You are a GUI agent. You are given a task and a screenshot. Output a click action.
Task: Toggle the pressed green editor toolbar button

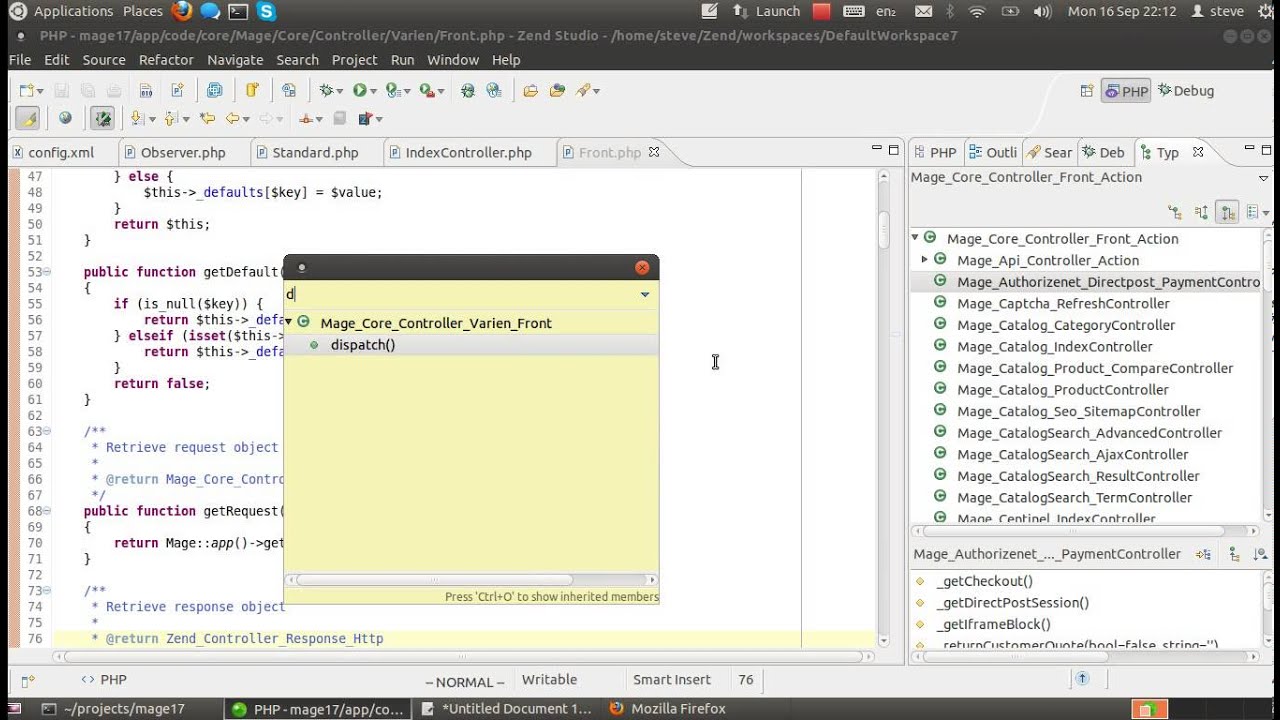pyautogui.click(x=102, y=118)
